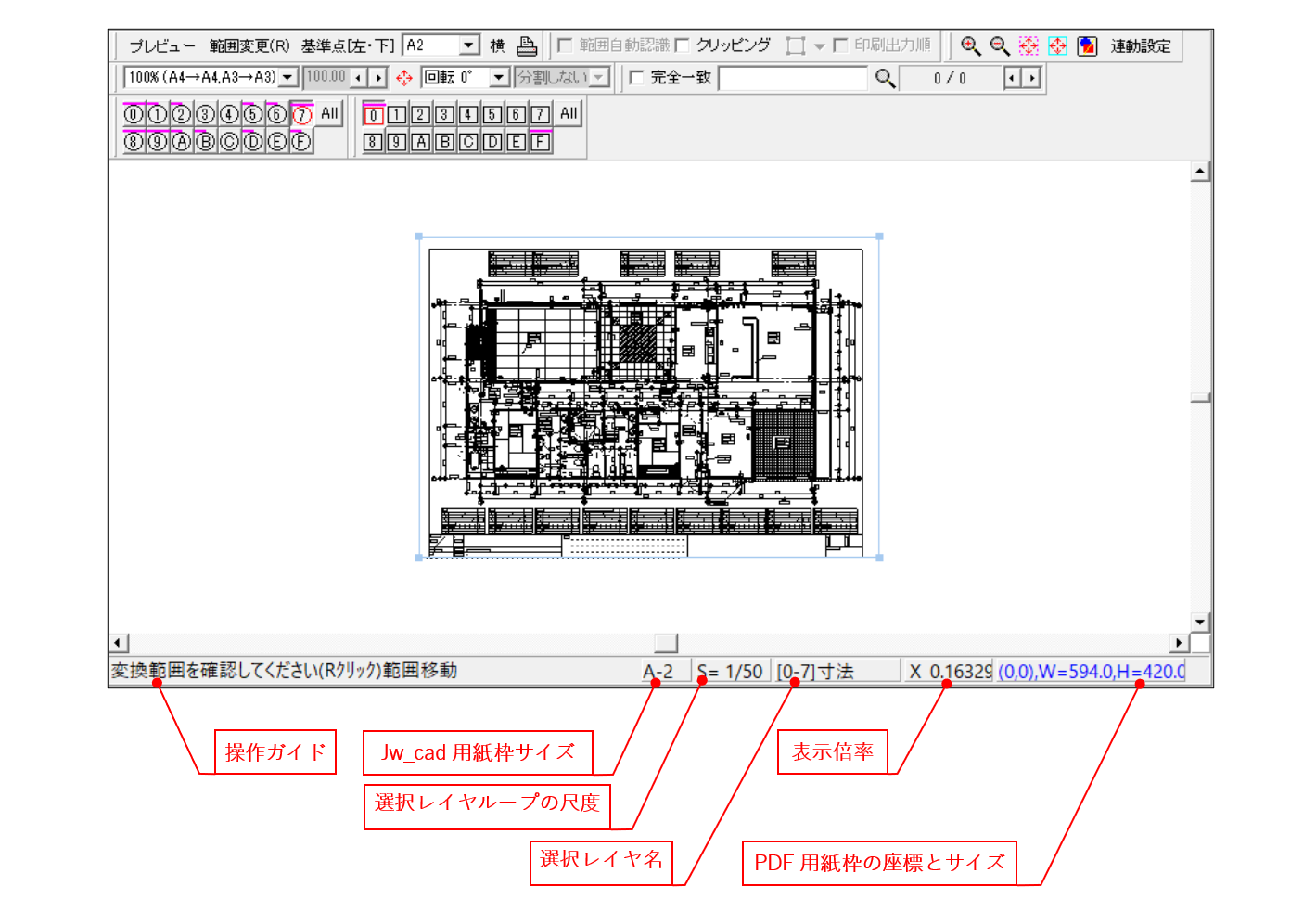Screen dimensions: 1316x899
Task: Click the printer icon next to 横
Action: 526,45
